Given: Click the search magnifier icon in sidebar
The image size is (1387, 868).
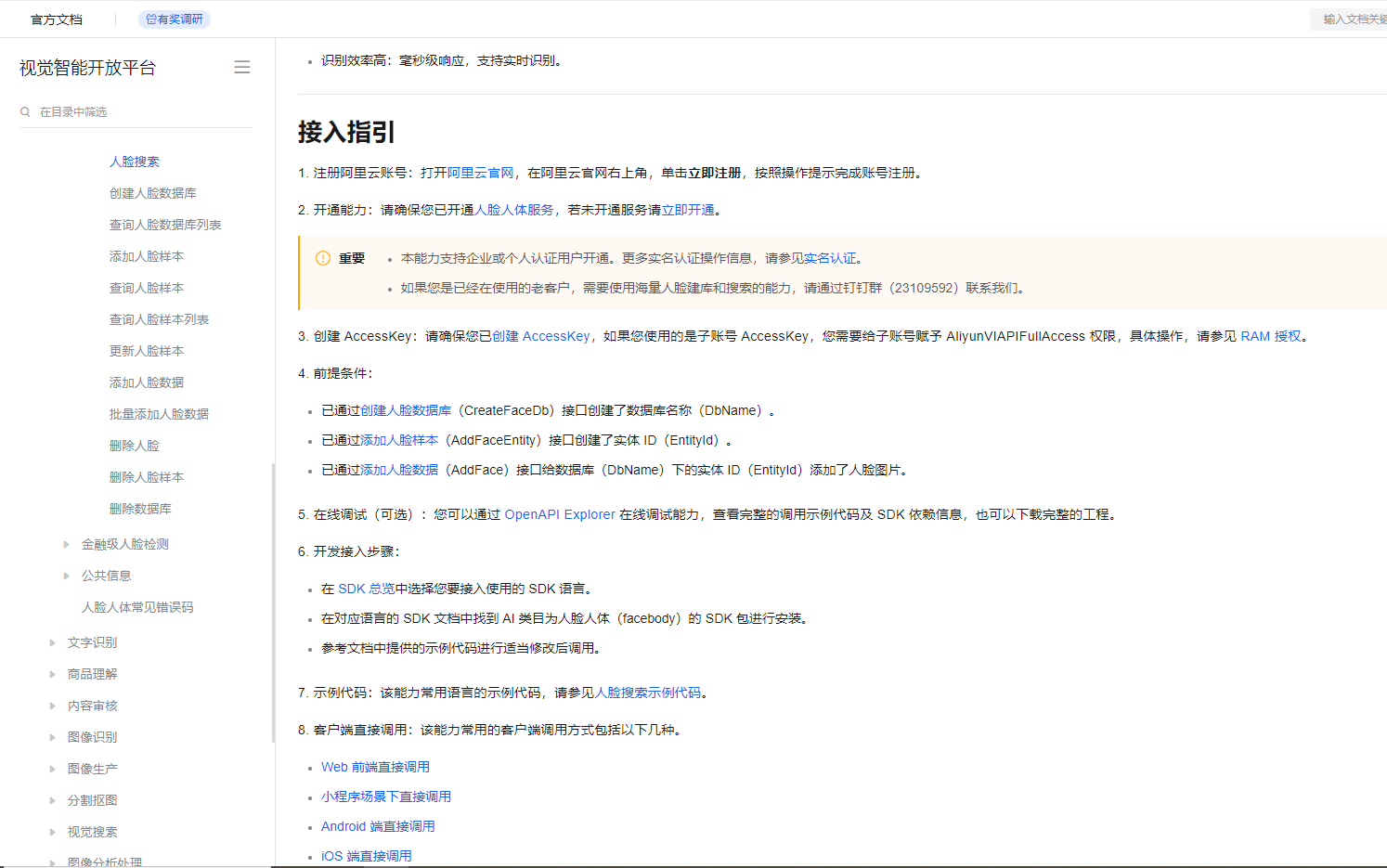Looking at the screenshot, I should pos(25,111).
